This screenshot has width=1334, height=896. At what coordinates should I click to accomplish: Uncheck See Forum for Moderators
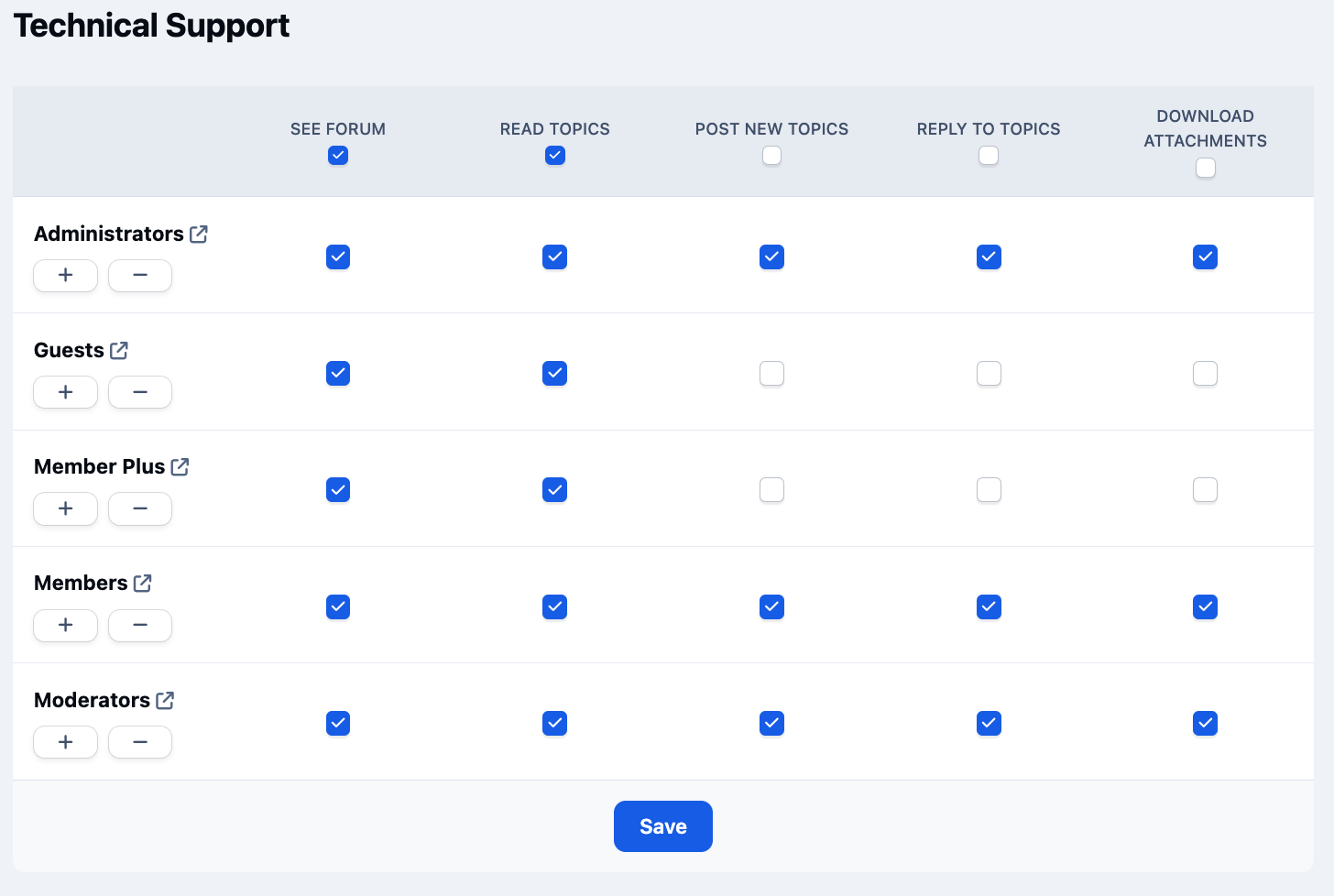pyautogui.click(x=338, y=724)
